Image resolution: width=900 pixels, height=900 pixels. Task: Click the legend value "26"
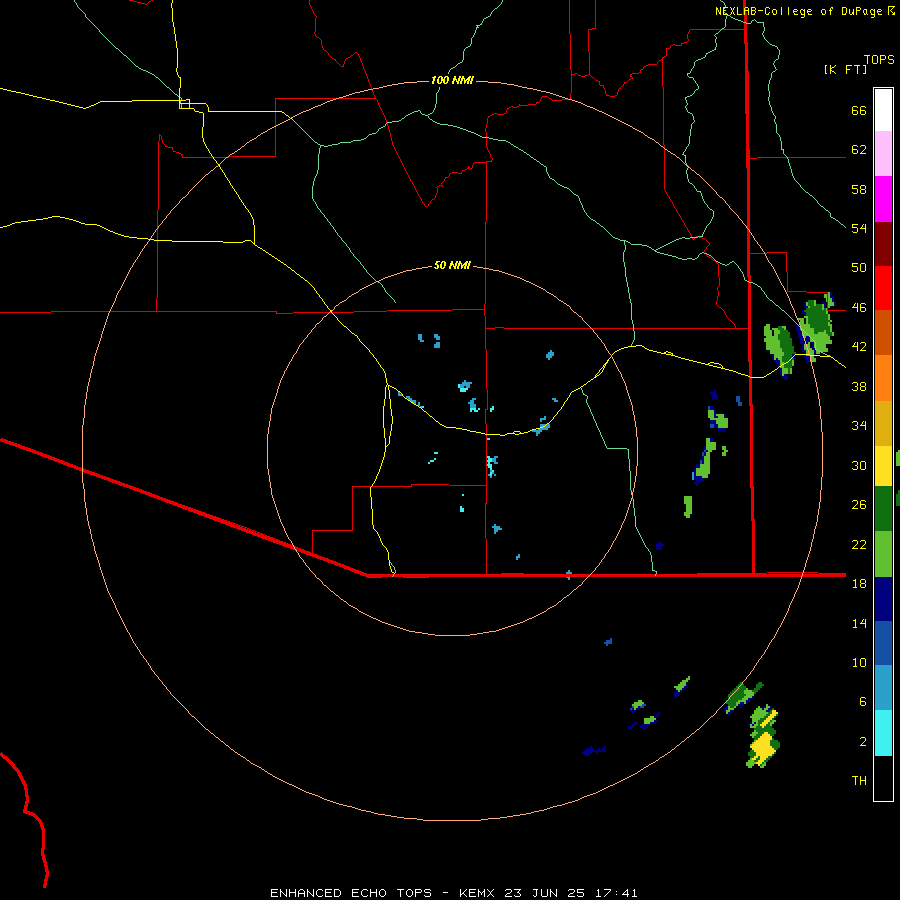click(859, 505)
